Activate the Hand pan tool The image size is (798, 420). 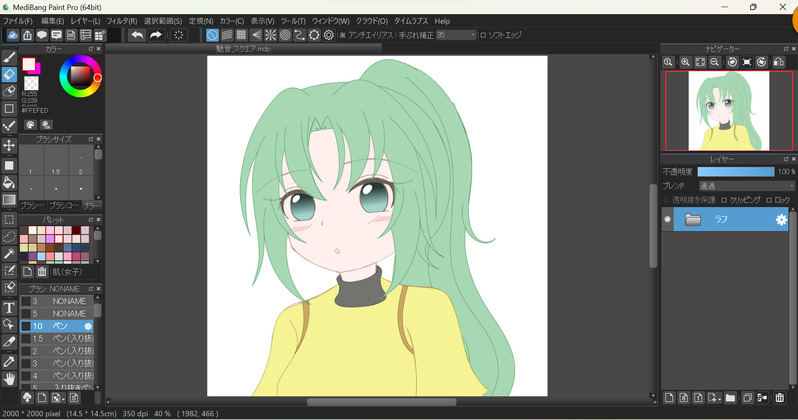click(x=9, y=378)
